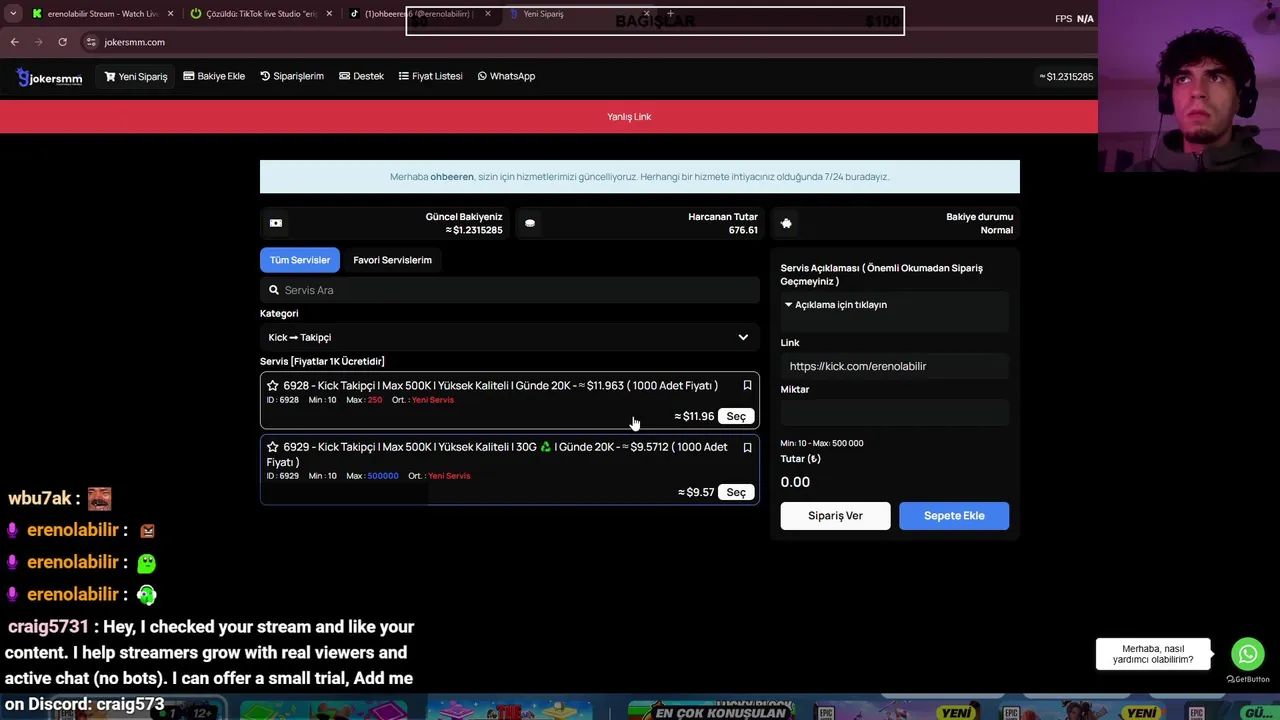This screenshot has height=720, width=1280.
Task: Click the Servis Ara search field
Action: [x=510, y=290]
